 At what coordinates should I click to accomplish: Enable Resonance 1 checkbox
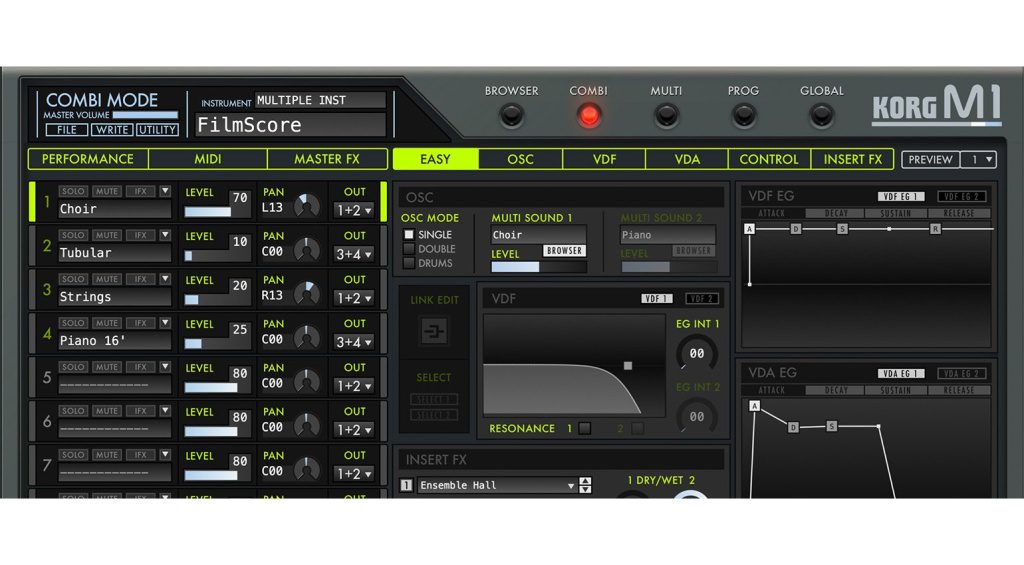[584, 428]
